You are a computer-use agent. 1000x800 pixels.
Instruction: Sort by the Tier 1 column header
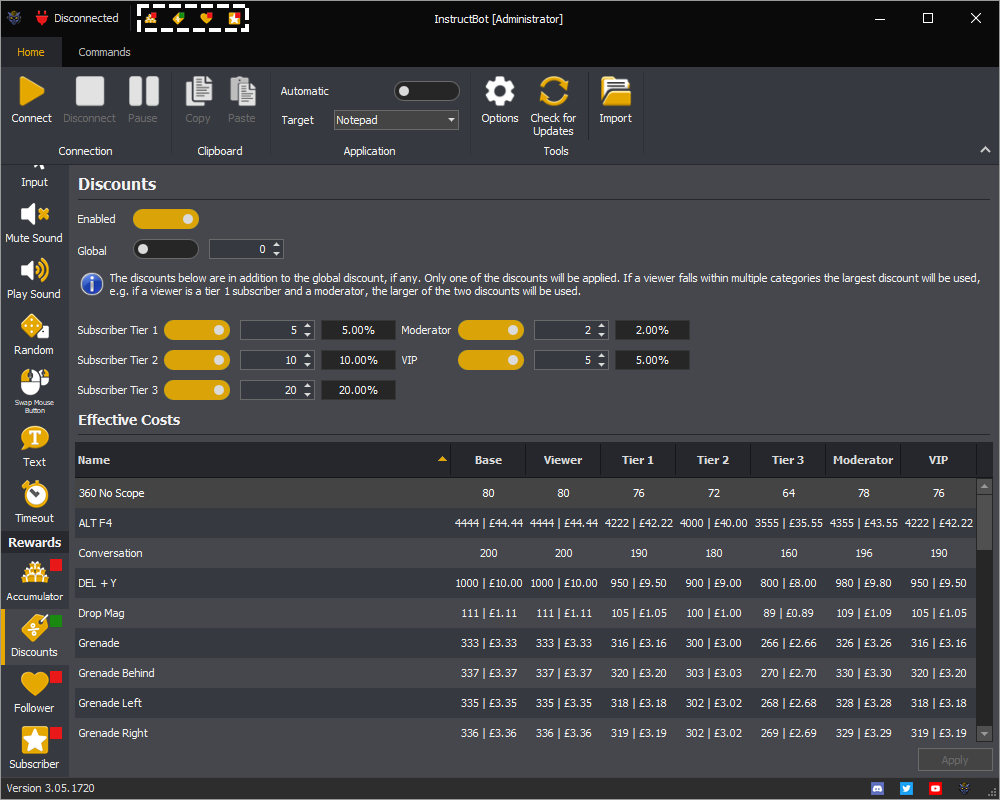(638, 460)
